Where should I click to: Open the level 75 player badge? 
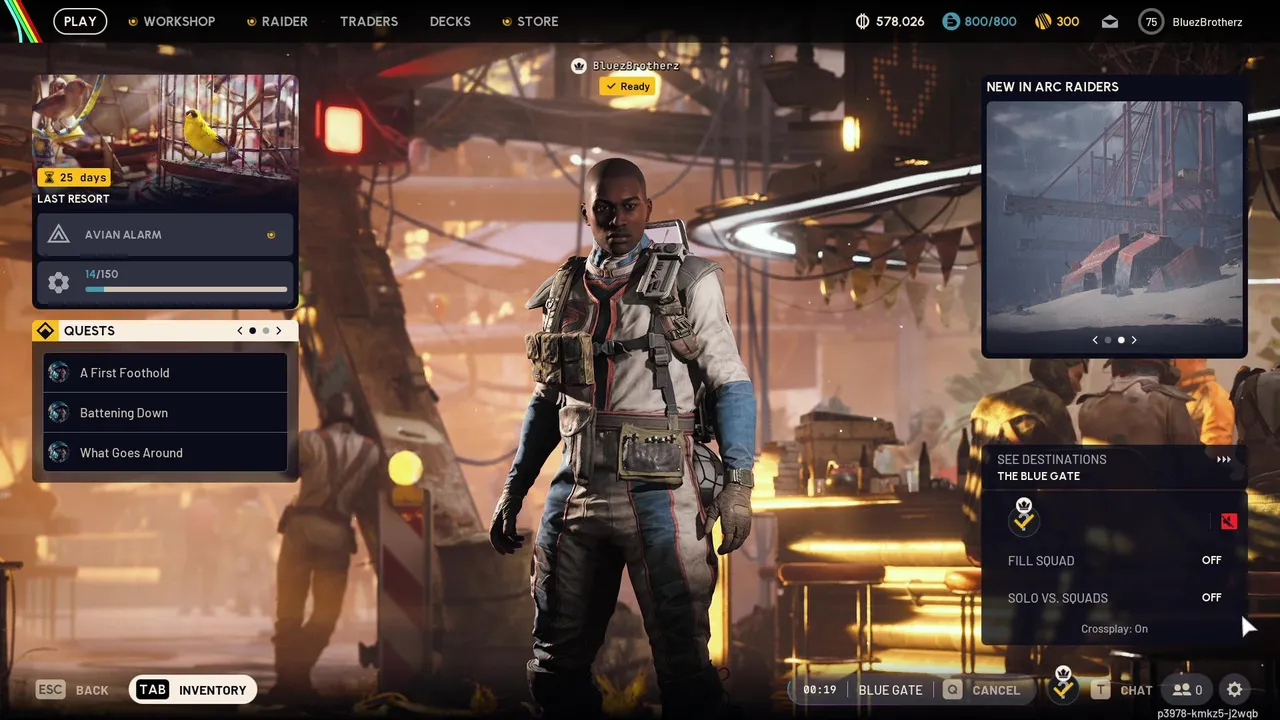(x=1151, y=21)
